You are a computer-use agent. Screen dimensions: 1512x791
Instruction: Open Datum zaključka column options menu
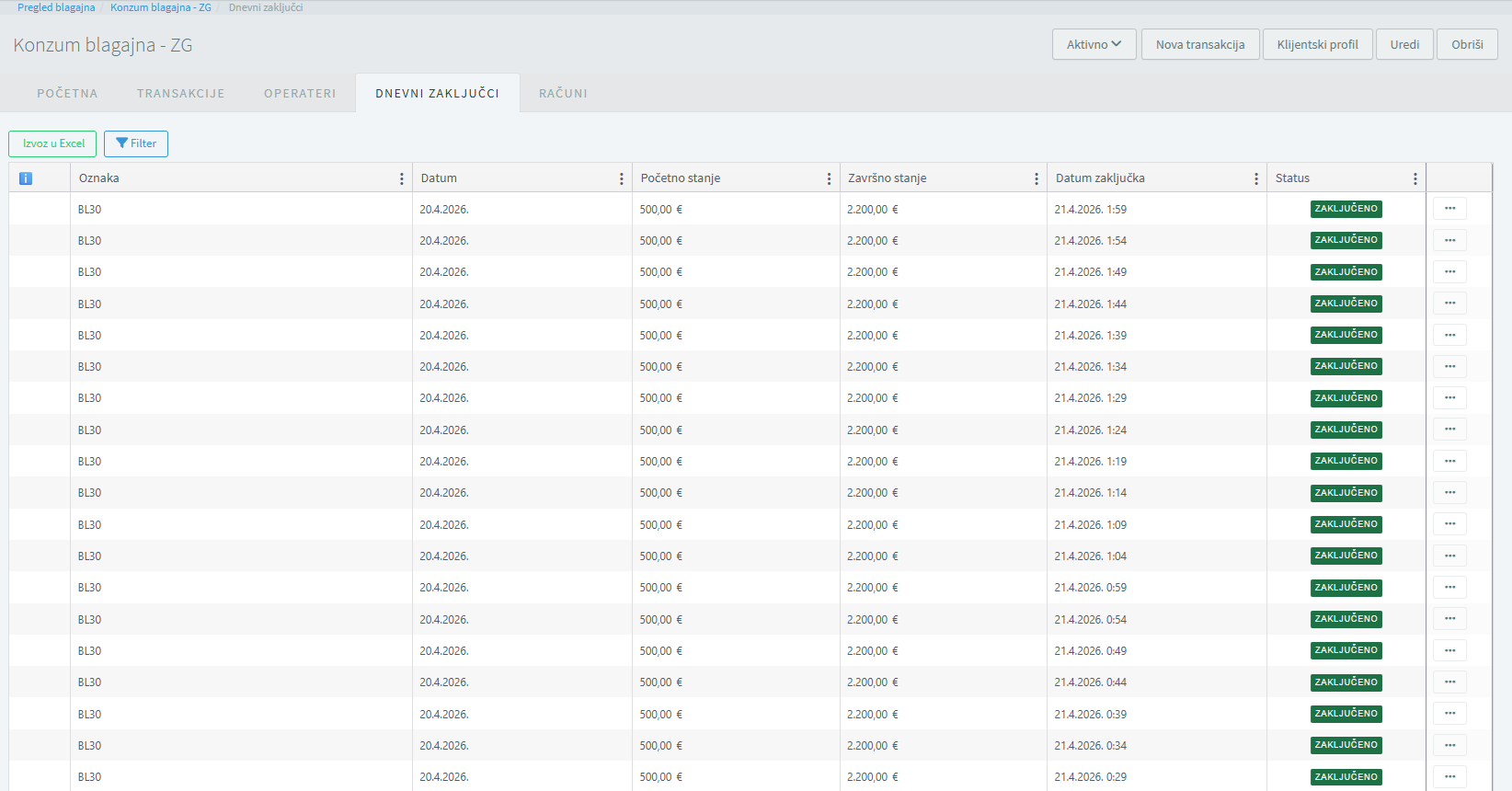[1256, 178]
